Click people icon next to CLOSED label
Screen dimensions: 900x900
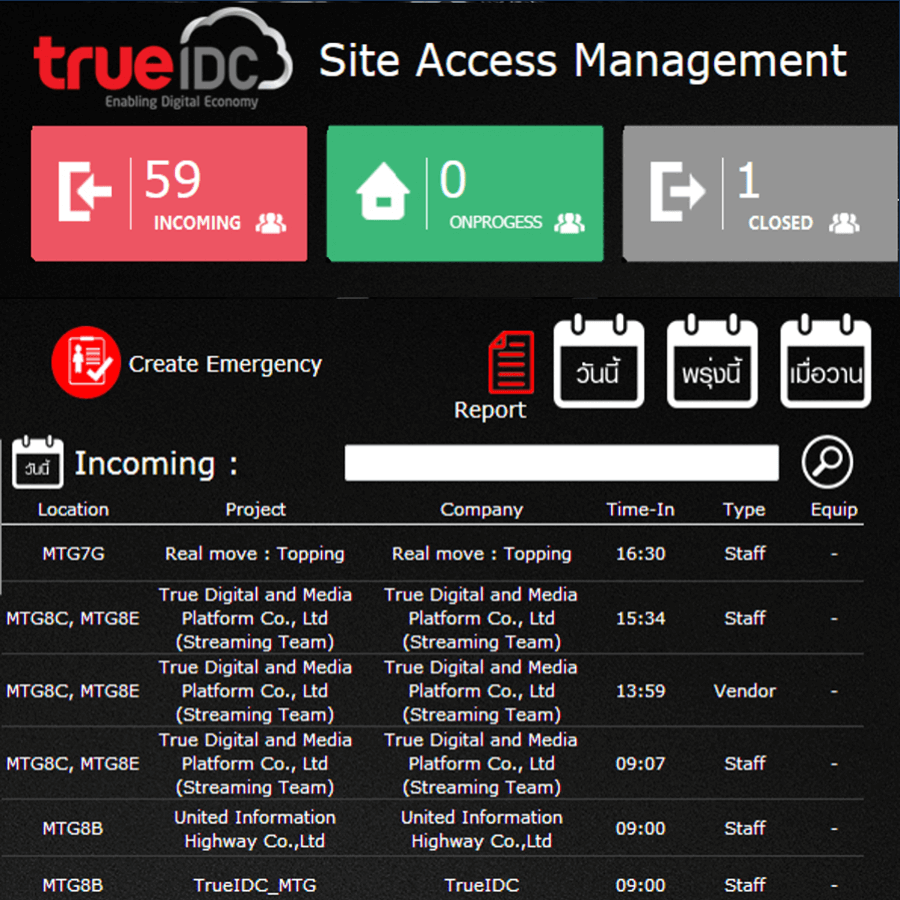tap(844, 223)
